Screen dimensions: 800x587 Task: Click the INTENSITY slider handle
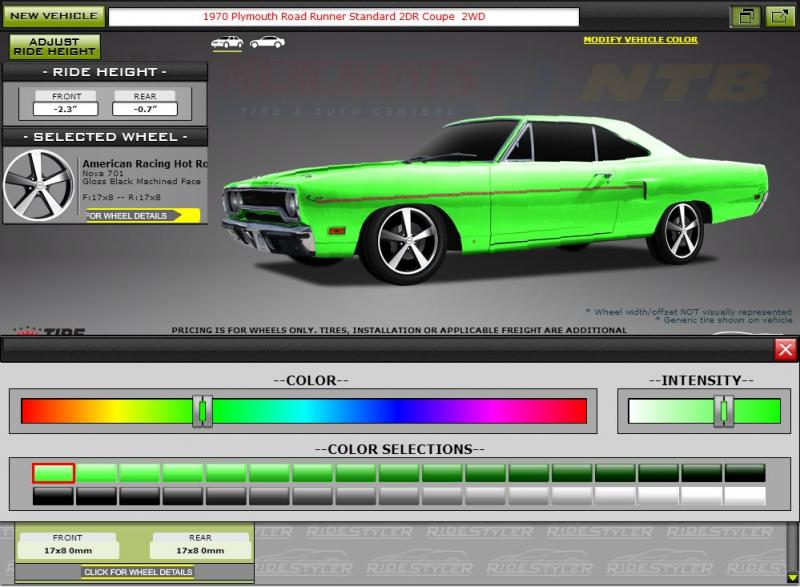click(x=723, y=411)
